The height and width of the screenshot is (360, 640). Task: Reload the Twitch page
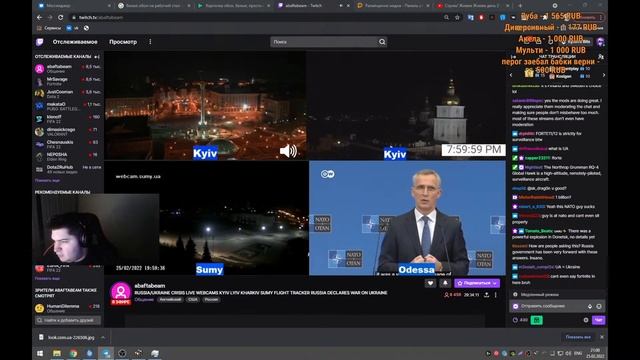click(x=60, y=18)
